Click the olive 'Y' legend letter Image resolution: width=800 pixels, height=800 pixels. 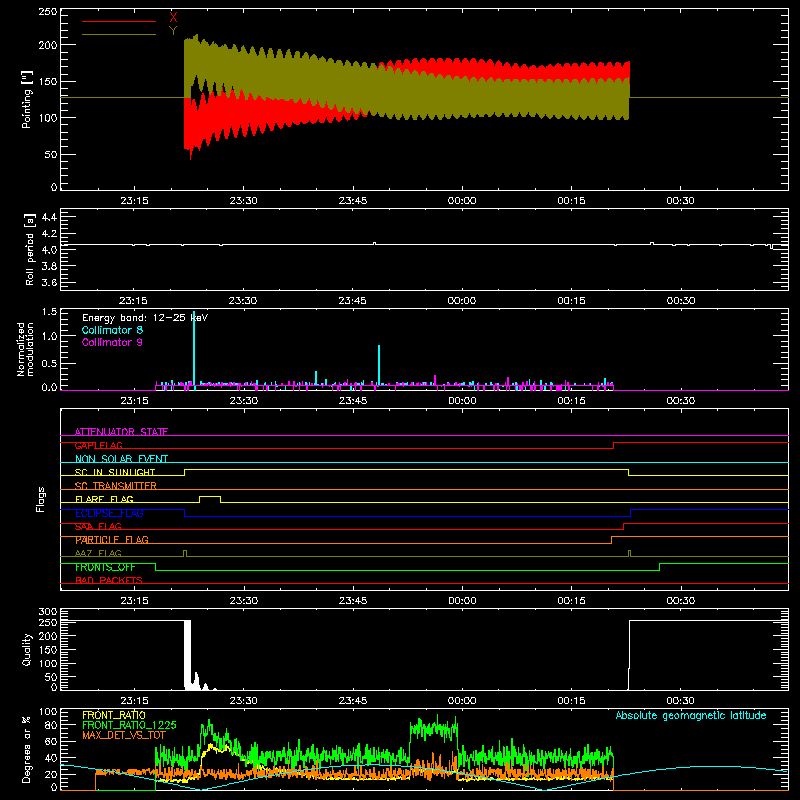click(173, 31)
